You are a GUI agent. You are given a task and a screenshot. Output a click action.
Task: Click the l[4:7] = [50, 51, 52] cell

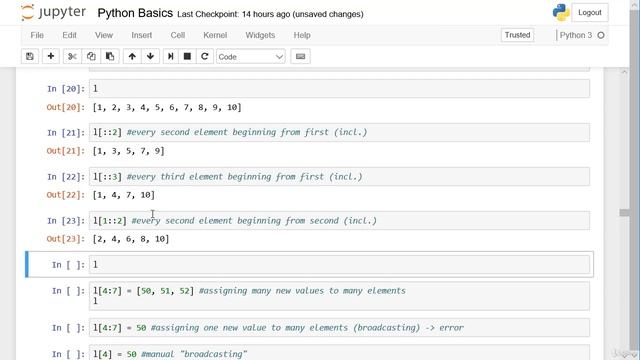(x=339, y=296)
